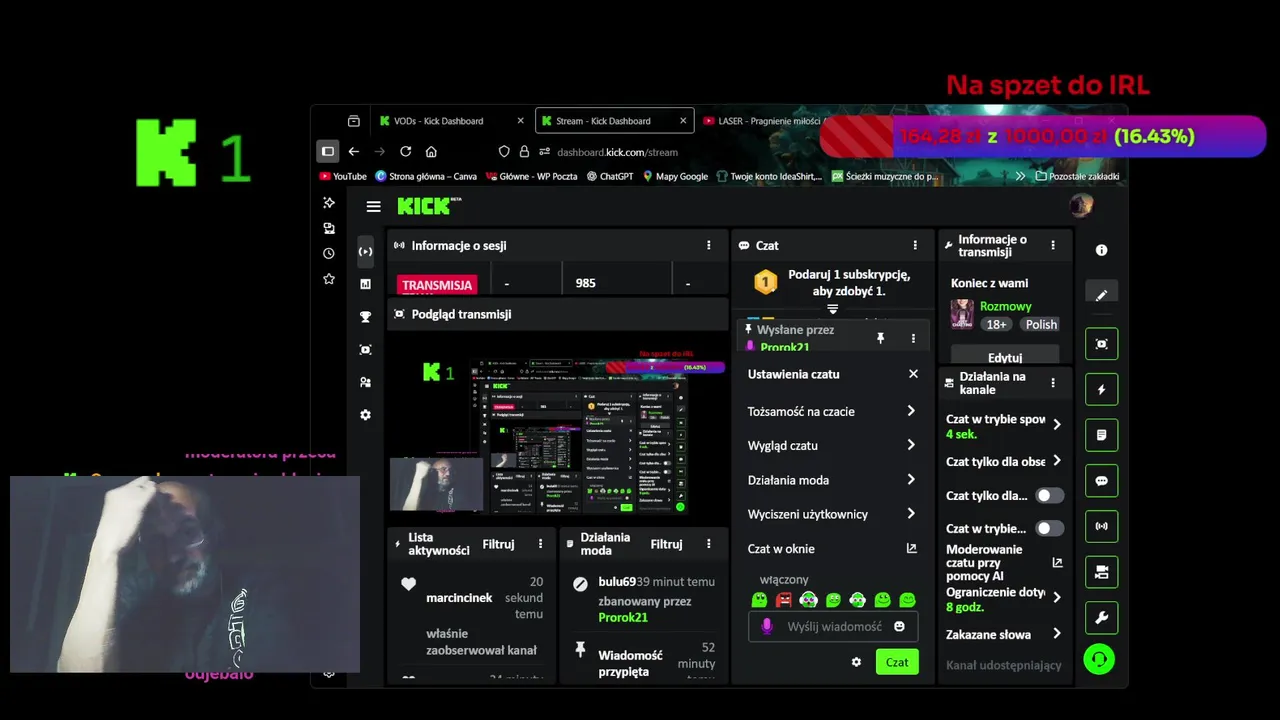Toggle the stream preview widget icon
Viewport: 1280px width, 720px height.
click(1101, 343)
